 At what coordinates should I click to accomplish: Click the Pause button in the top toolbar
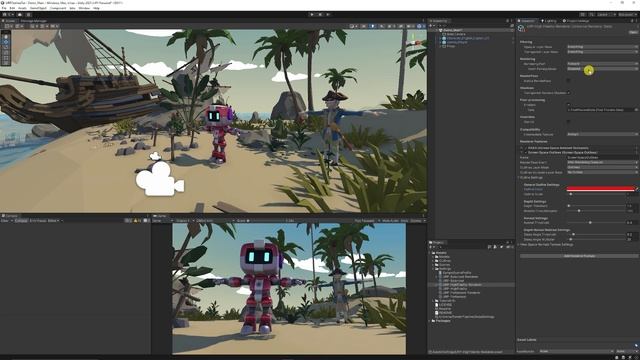[320, 15]
